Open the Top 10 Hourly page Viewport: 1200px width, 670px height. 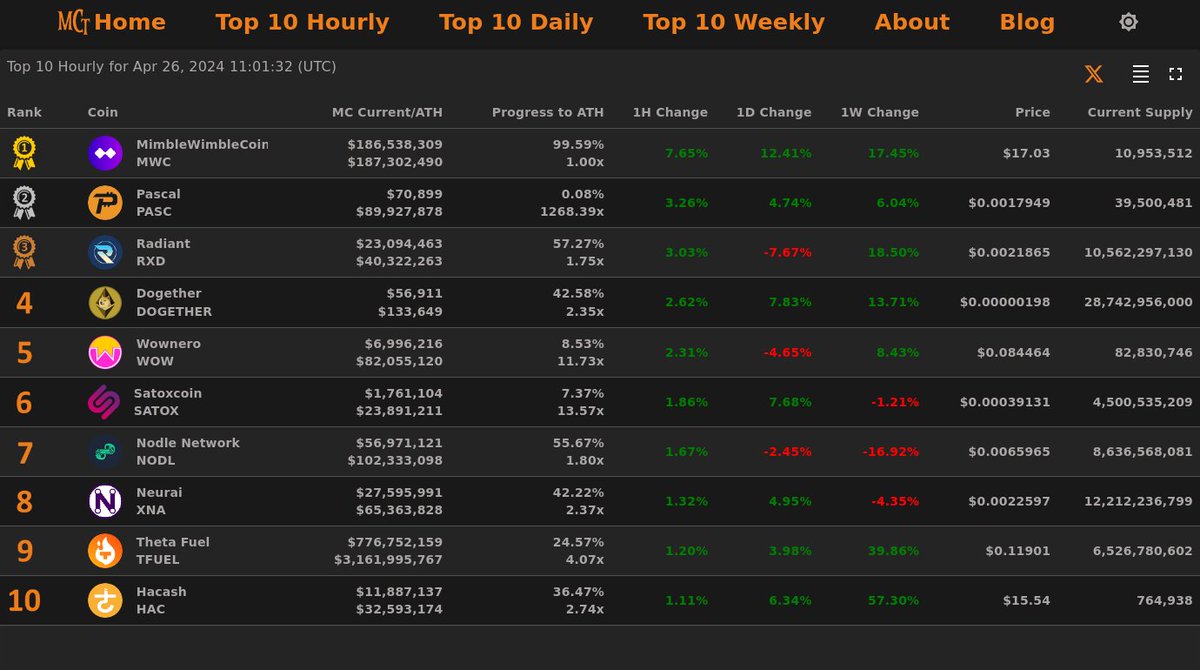(302, 22)
